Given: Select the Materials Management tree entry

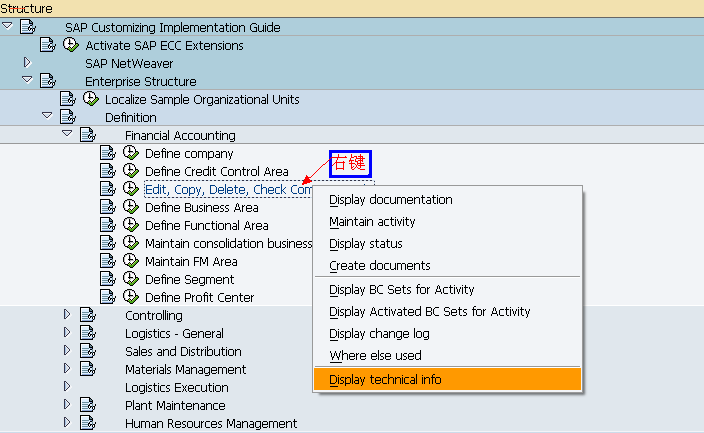Looking at the screenshot, I should pos(185,369).
